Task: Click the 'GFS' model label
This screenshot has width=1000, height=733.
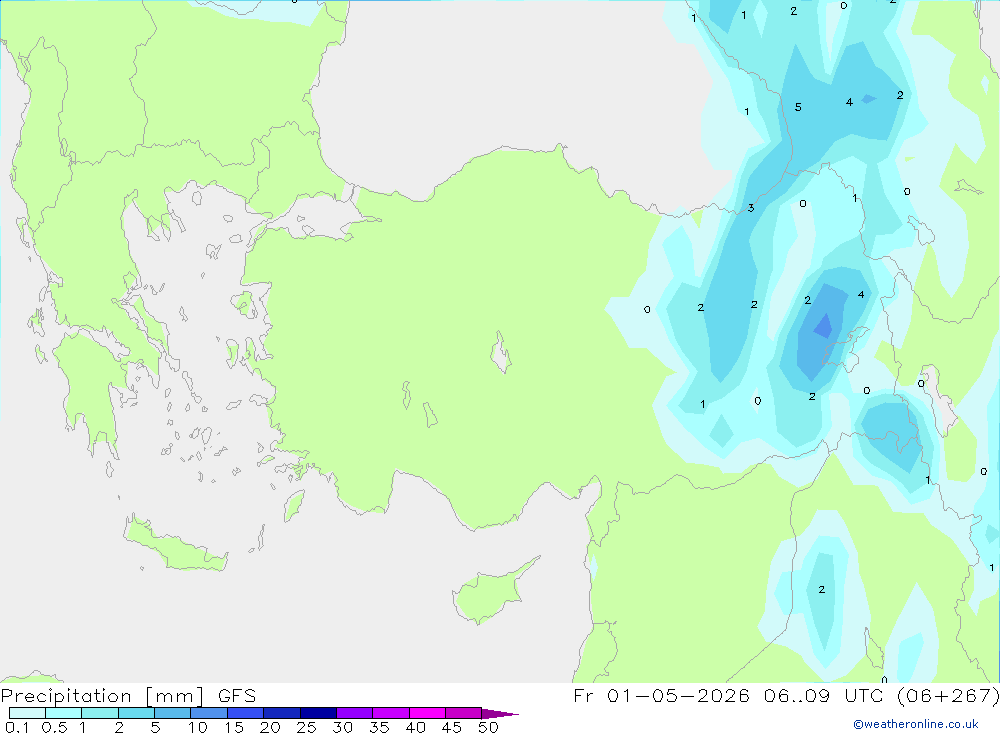Action: tap(237, 696)
